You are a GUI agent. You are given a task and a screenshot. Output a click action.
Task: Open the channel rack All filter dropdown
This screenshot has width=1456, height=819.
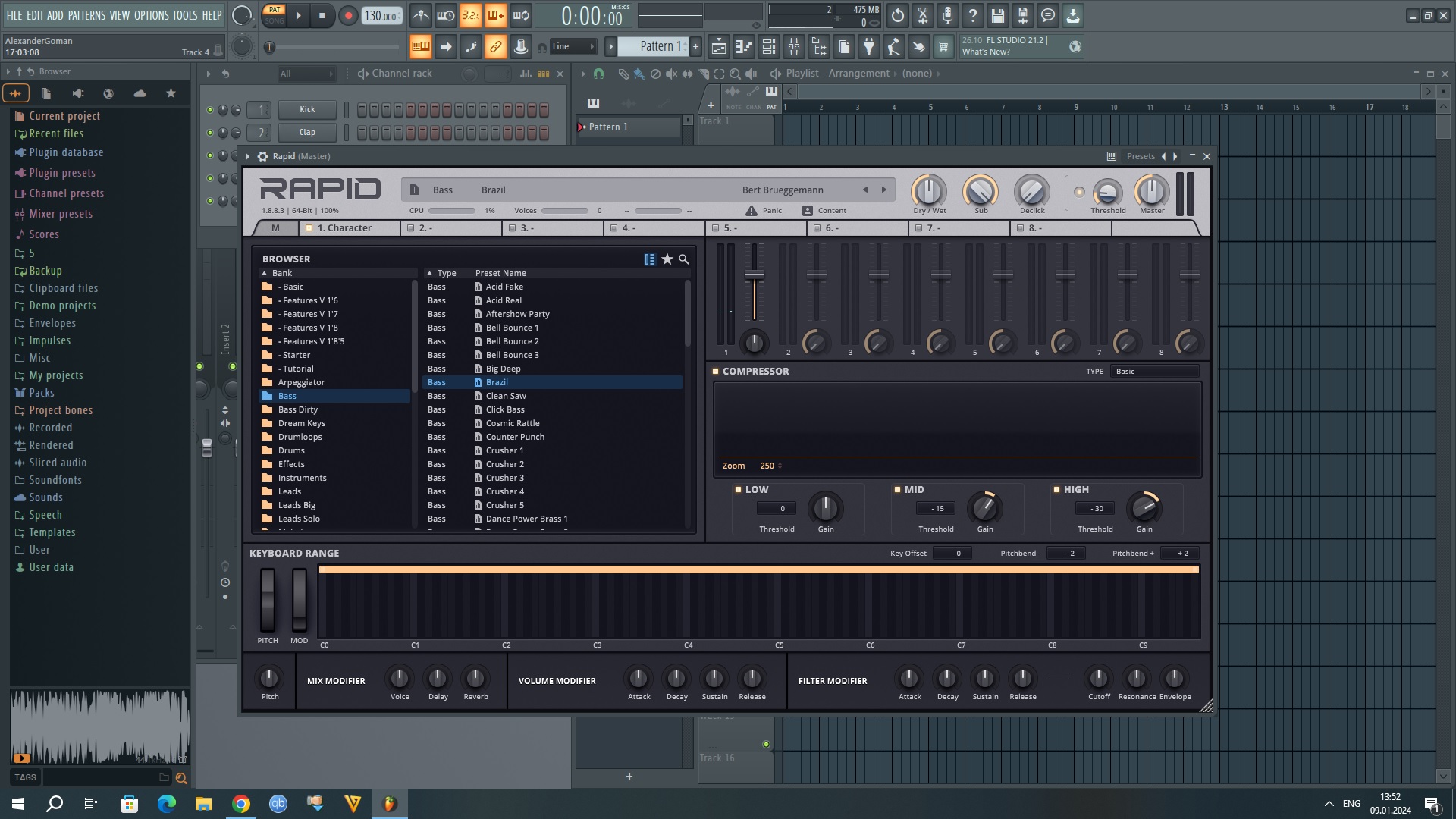click(306, 74)
